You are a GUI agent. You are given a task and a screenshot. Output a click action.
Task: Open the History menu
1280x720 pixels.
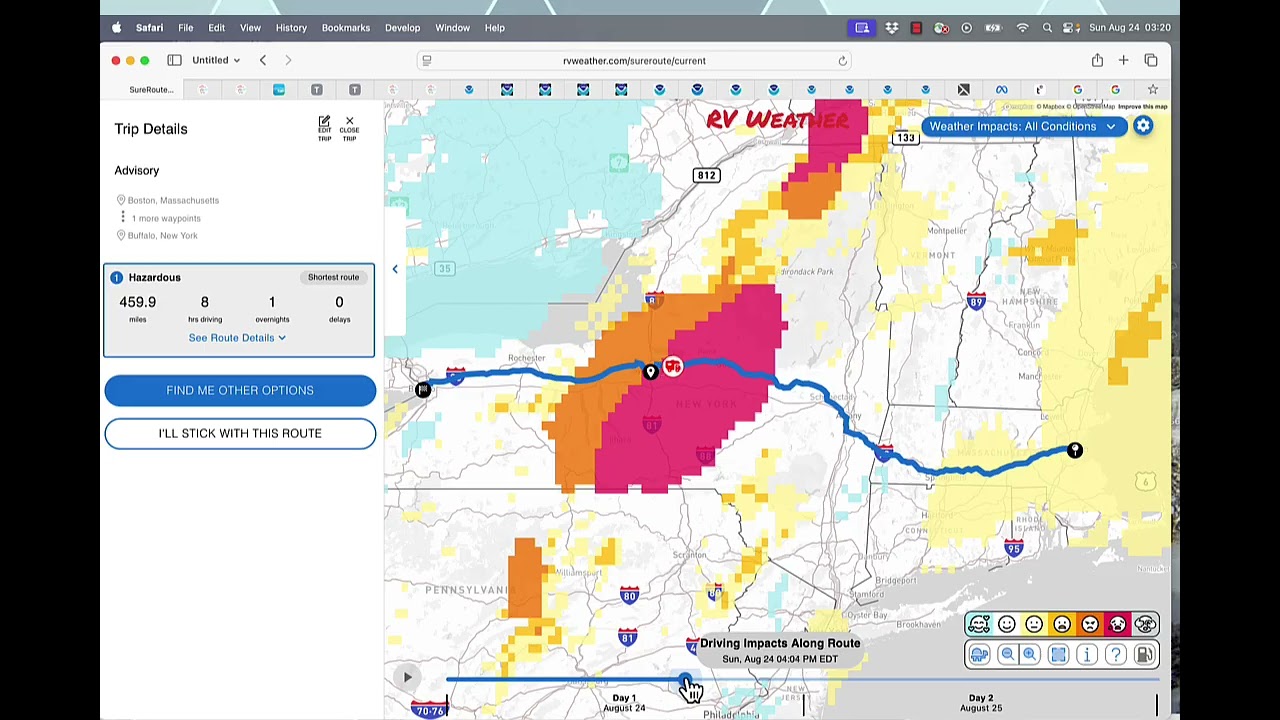pos(291,28)
